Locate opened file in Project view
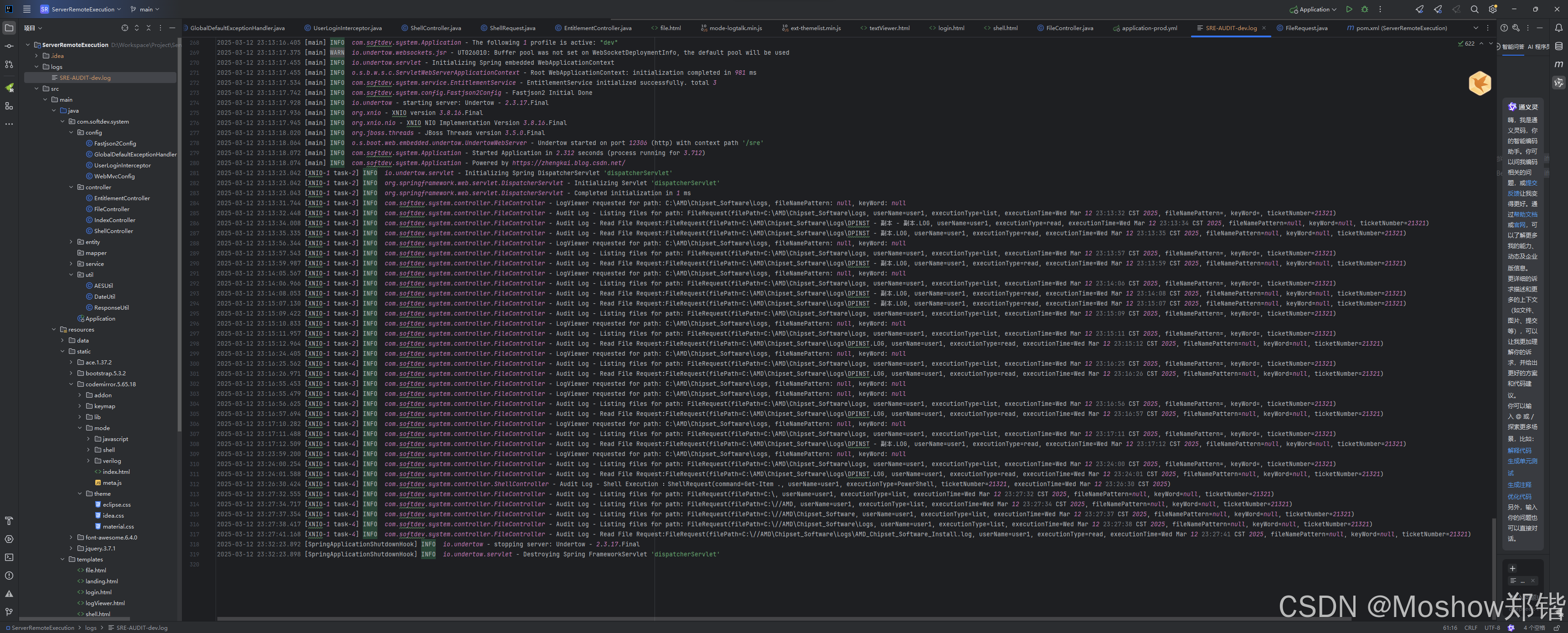The height and width of the screenshot is (633, 1568). point(124,27)
